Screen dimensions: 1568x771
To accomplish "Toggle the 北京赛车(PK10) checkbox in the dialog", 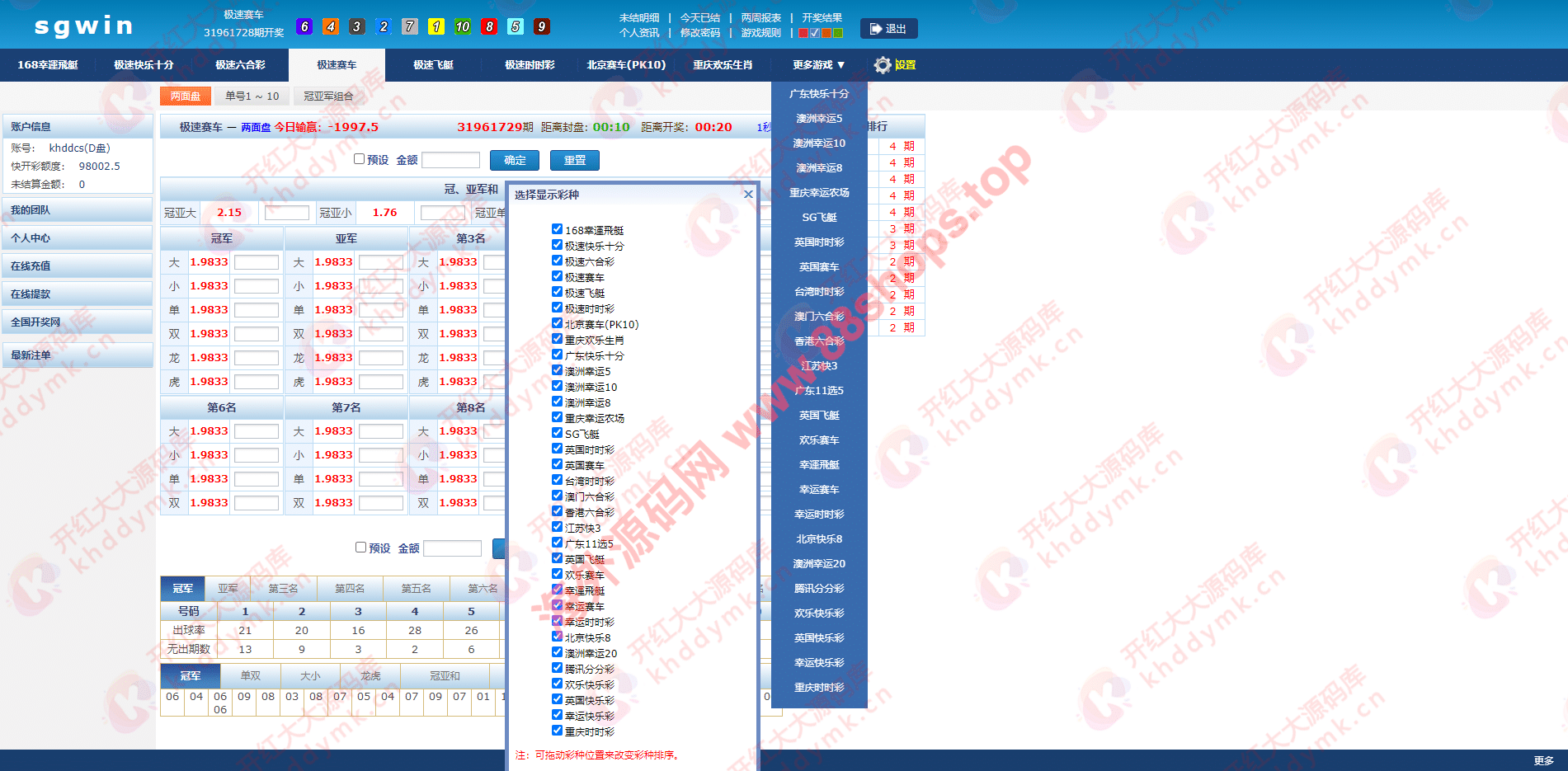I will click(558, 323).
